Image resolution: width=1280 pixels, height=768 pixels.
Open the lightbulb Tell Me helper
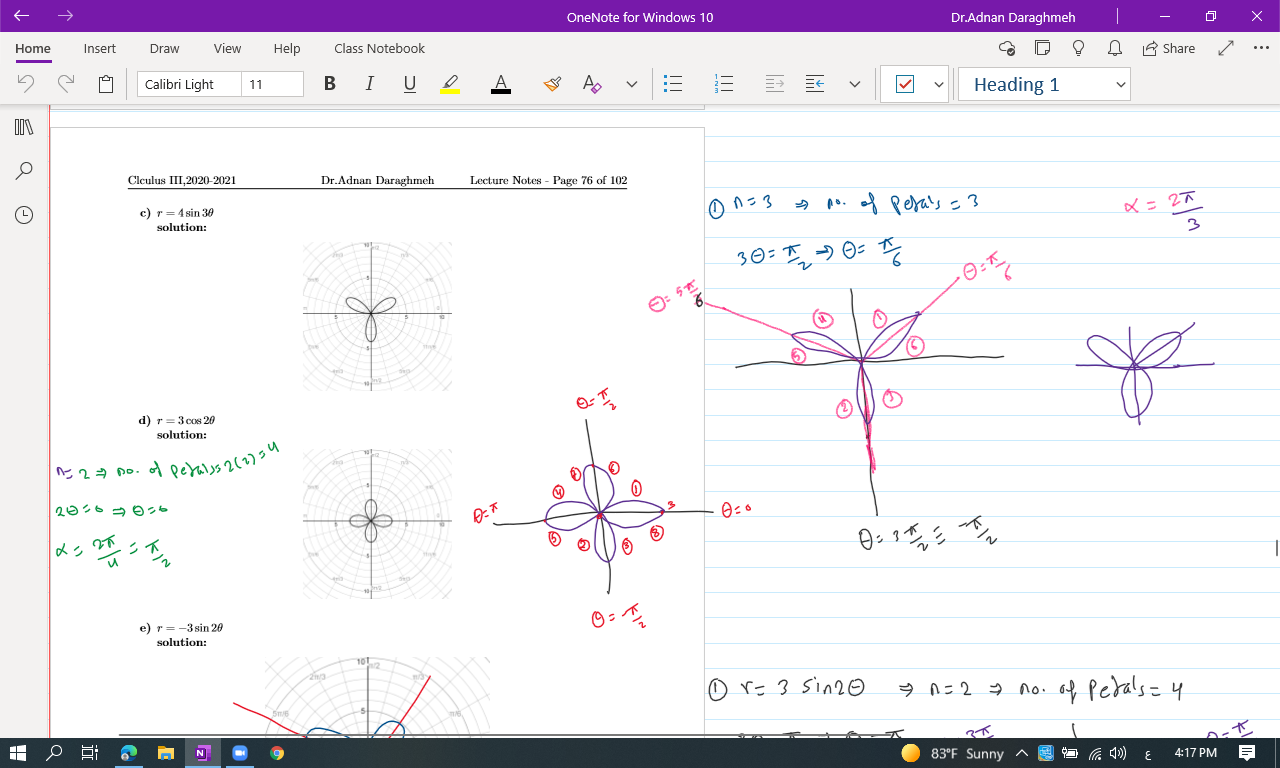pos(1078,48)
